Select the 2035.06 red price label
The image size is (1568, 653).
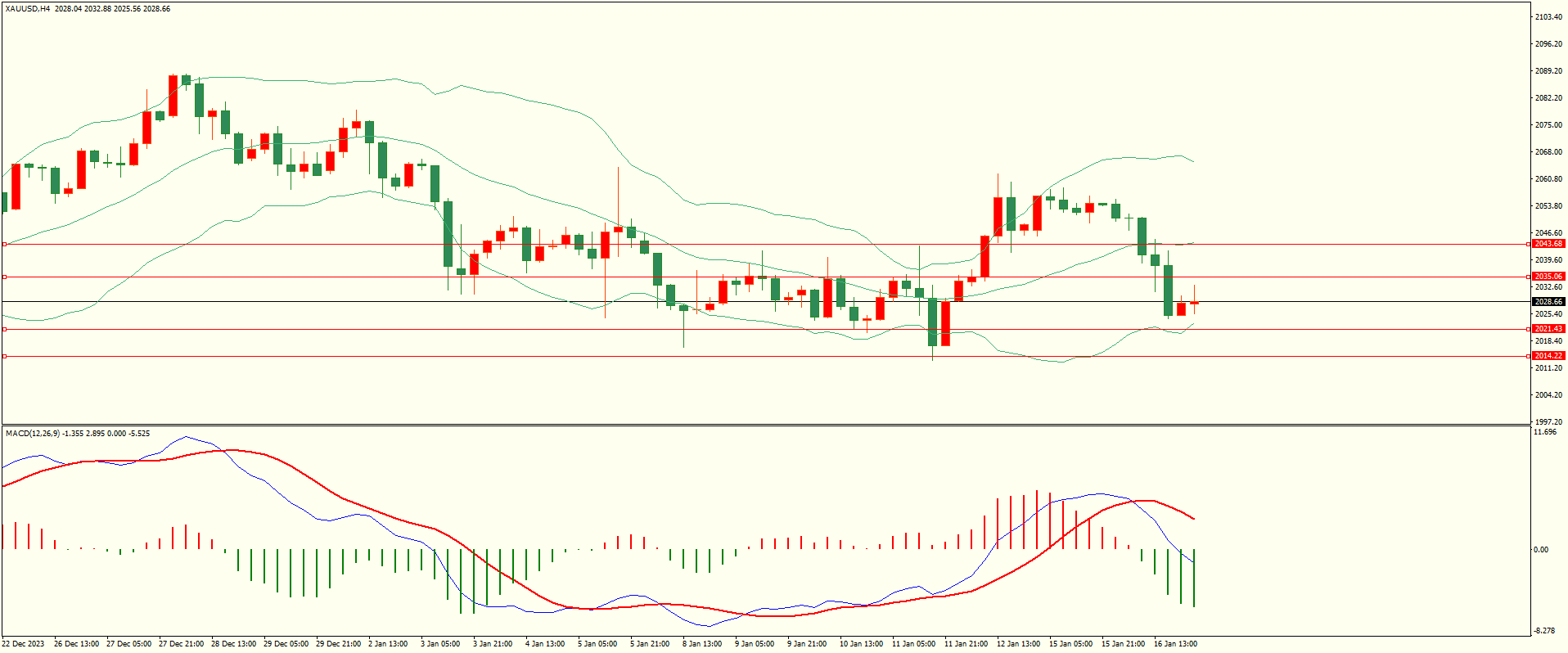coord(1548,277)
